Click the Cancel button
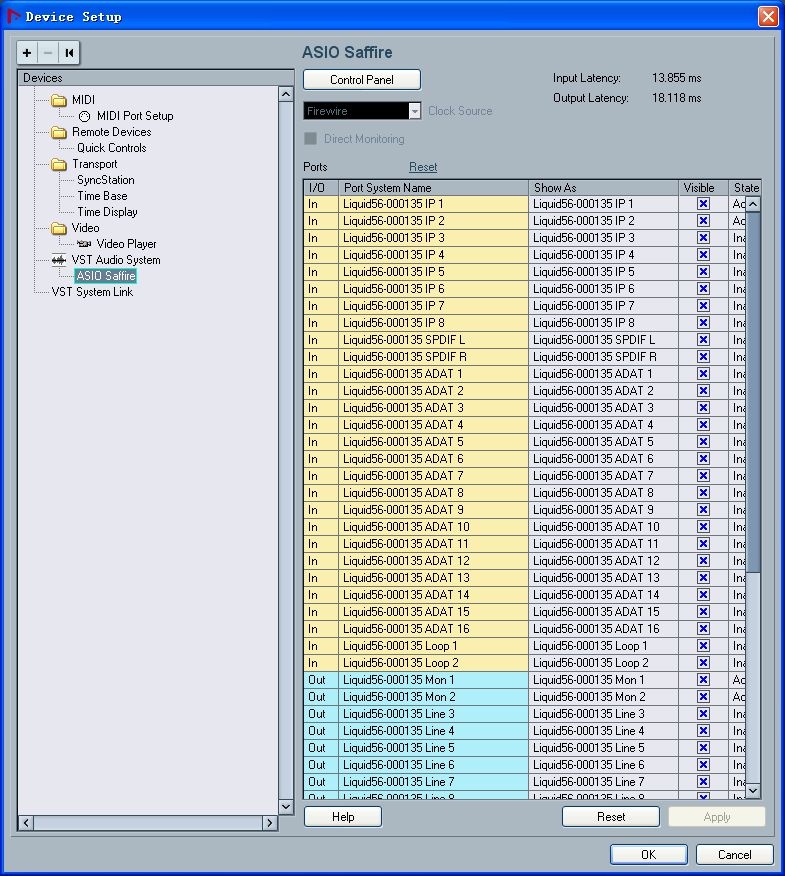The height and width of the screenshot is (876, 785). (734, 855)
